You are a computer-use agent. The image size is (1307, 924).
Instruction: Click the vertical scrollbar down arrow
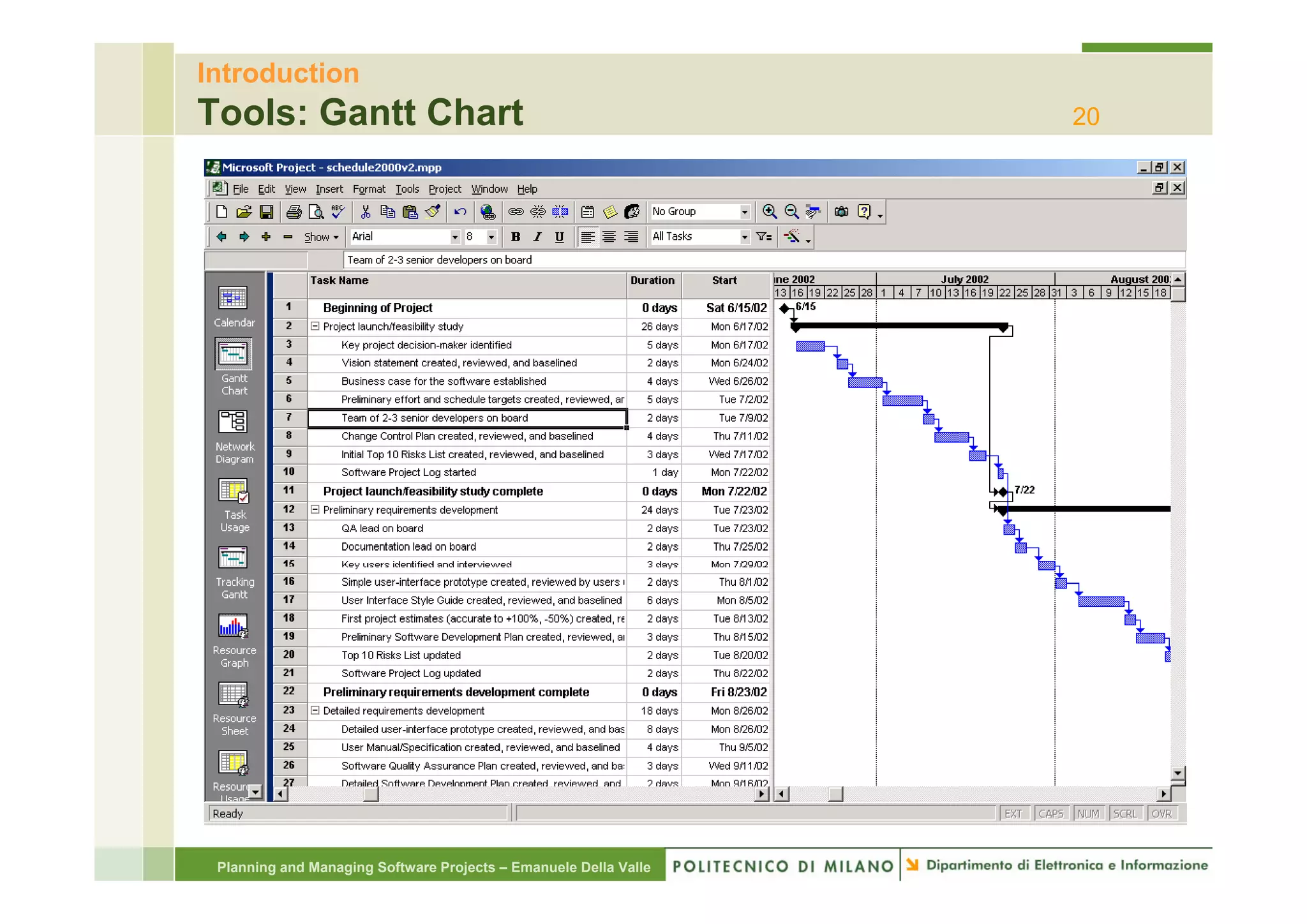[1178, 773]
